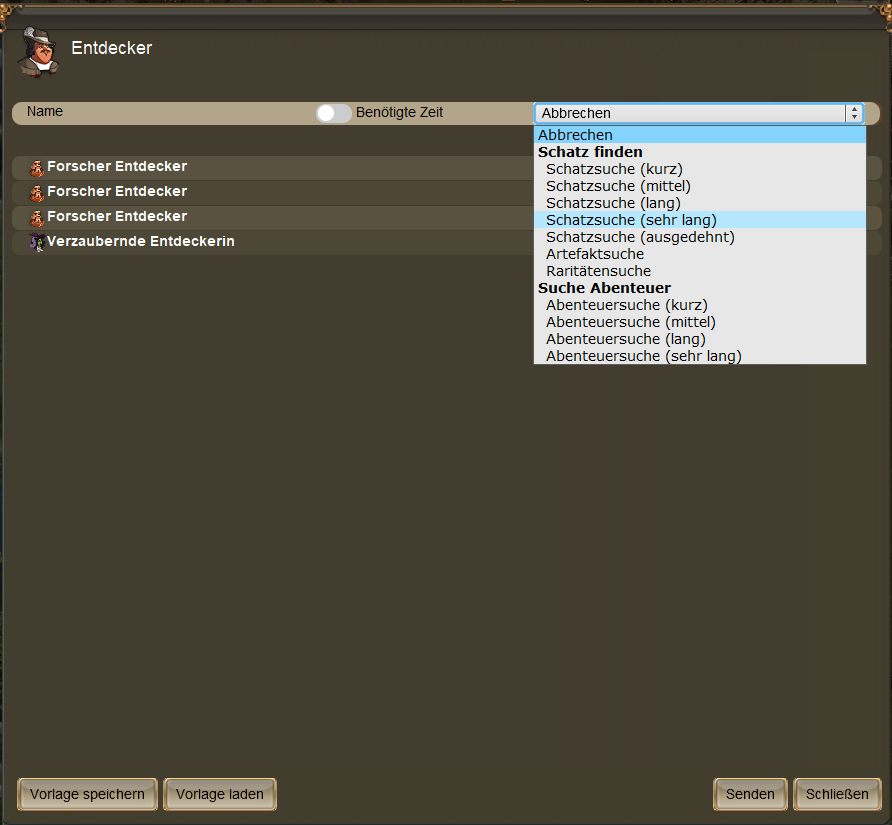
Task: Click the Name column header
Action: 45,112
